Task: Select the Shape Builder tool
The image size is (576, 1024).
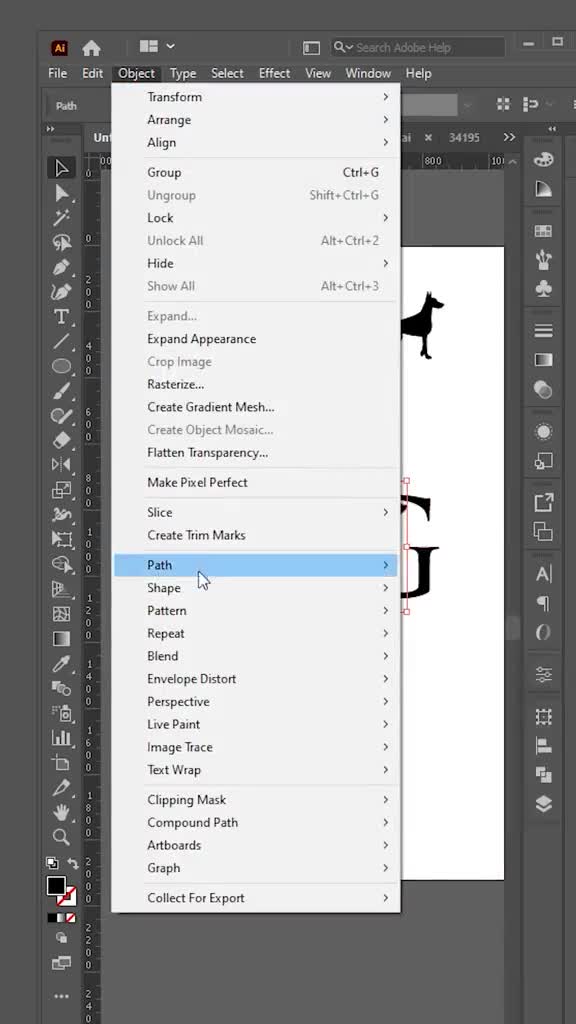Action: (x=61, y=564)
